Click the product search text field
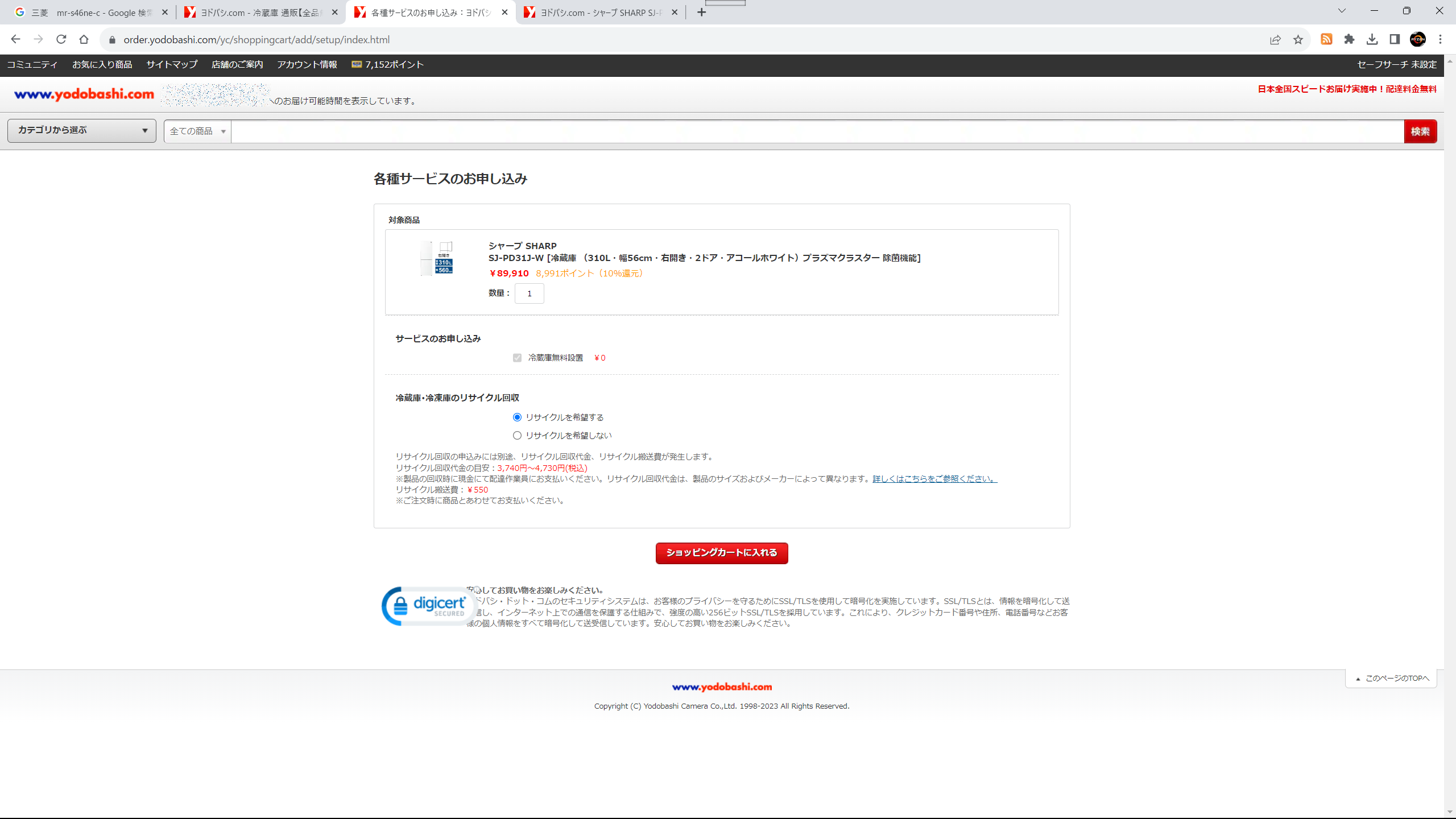 click(x=817, y=131)
